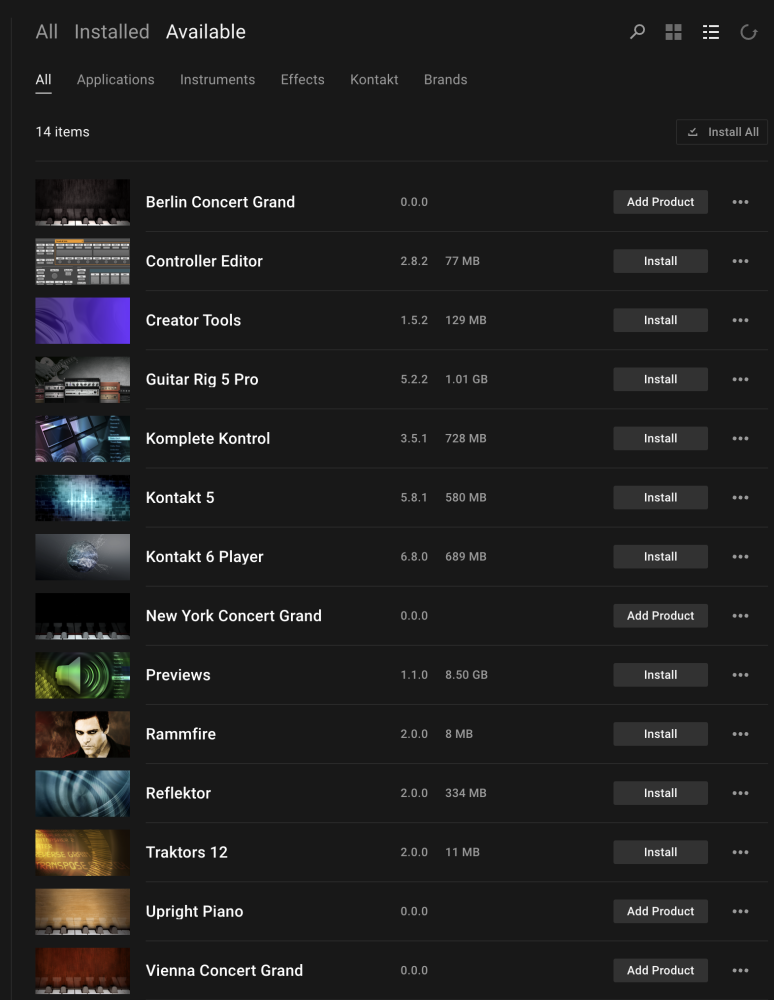The image size is (774, 1000).
Task: Refresh the product list
Action: pos(748,32)
